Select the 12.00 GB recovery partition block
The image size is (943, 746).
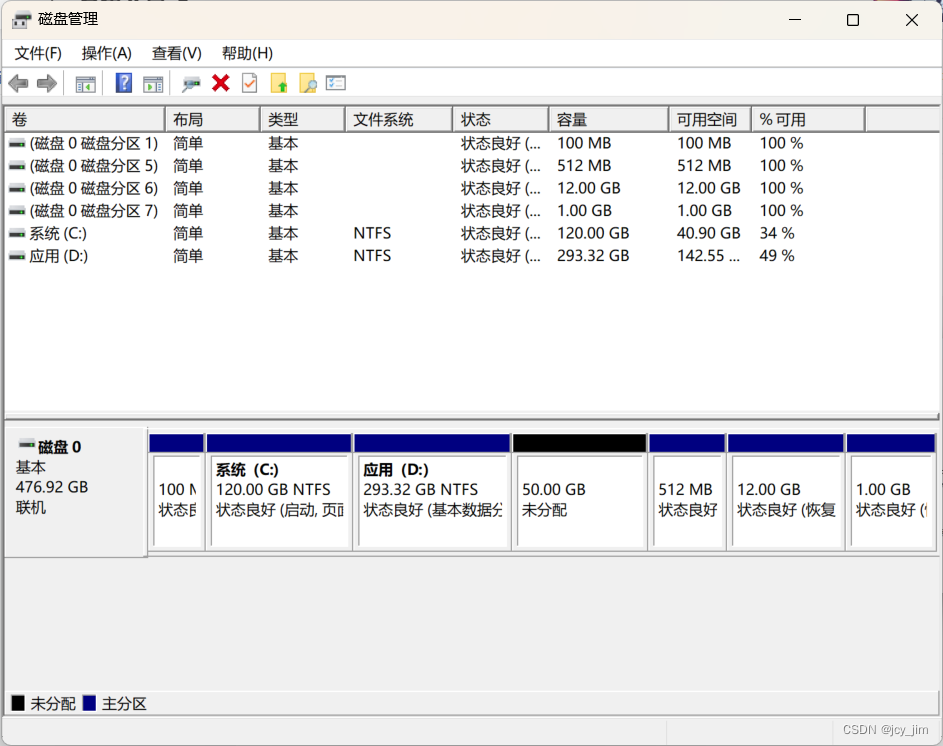coord(785,492)
